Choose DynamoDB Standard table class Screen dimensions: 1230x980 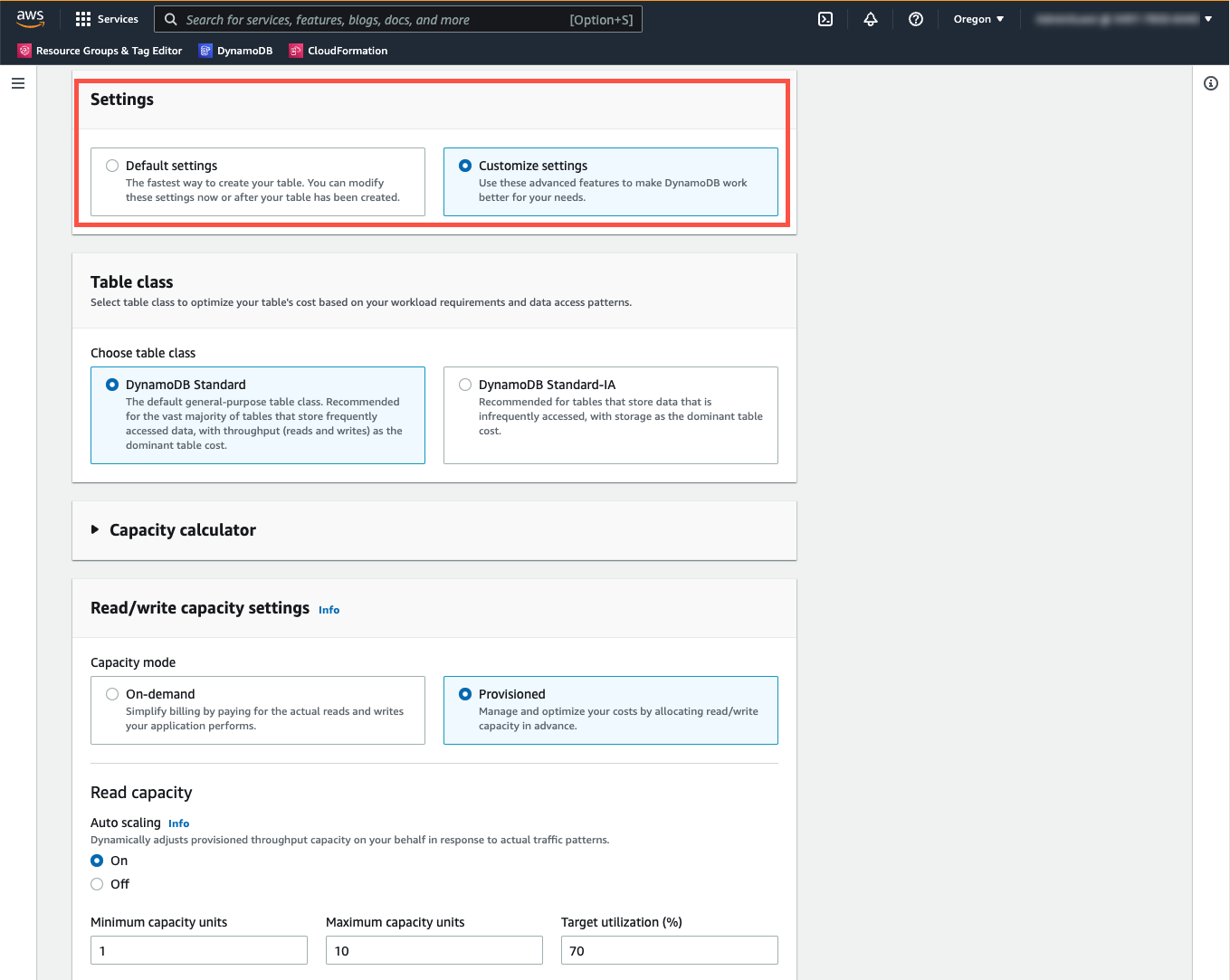coord(112,385)
